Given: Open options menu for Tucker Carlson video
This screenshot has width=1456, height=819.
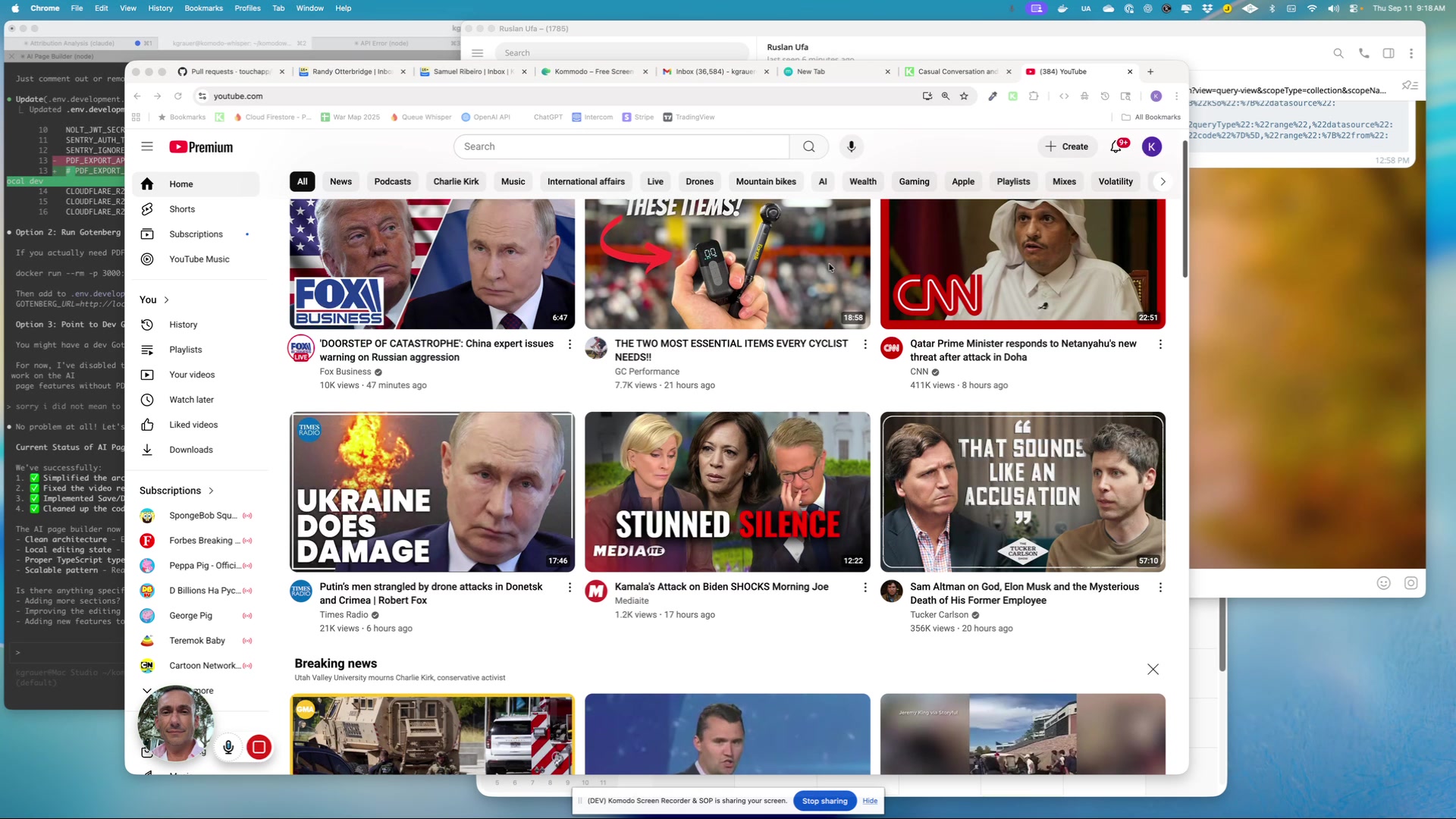Looking at the screenshot, I should click(1160, 588).
